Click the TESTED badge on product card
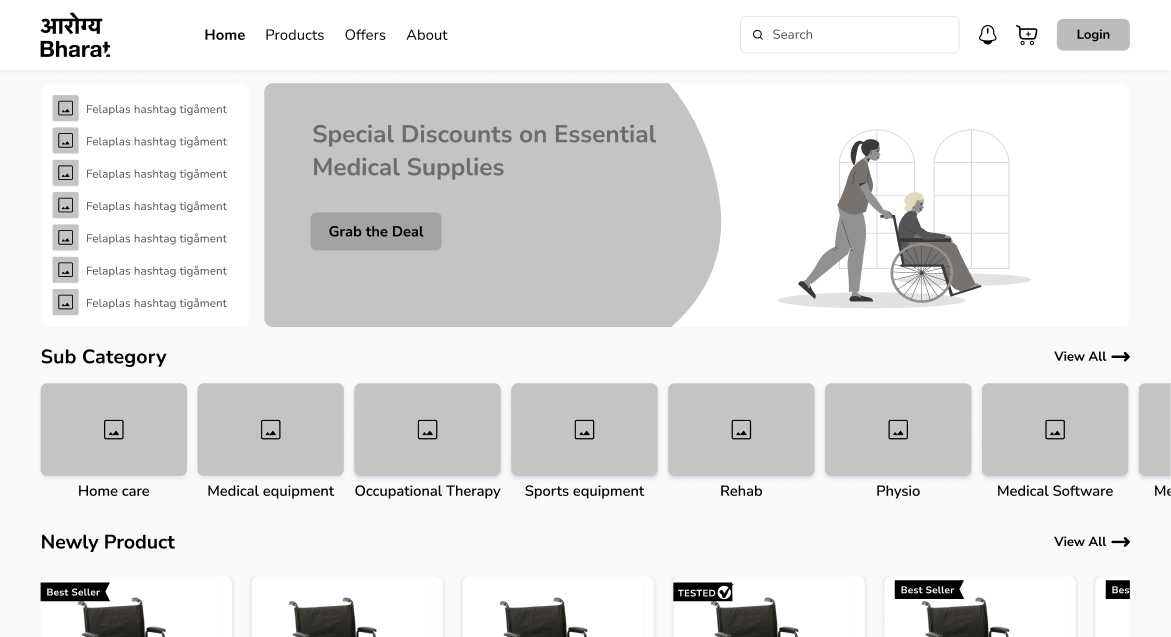The width and height of the screenshot is (1171, 637). pos(704,592)
